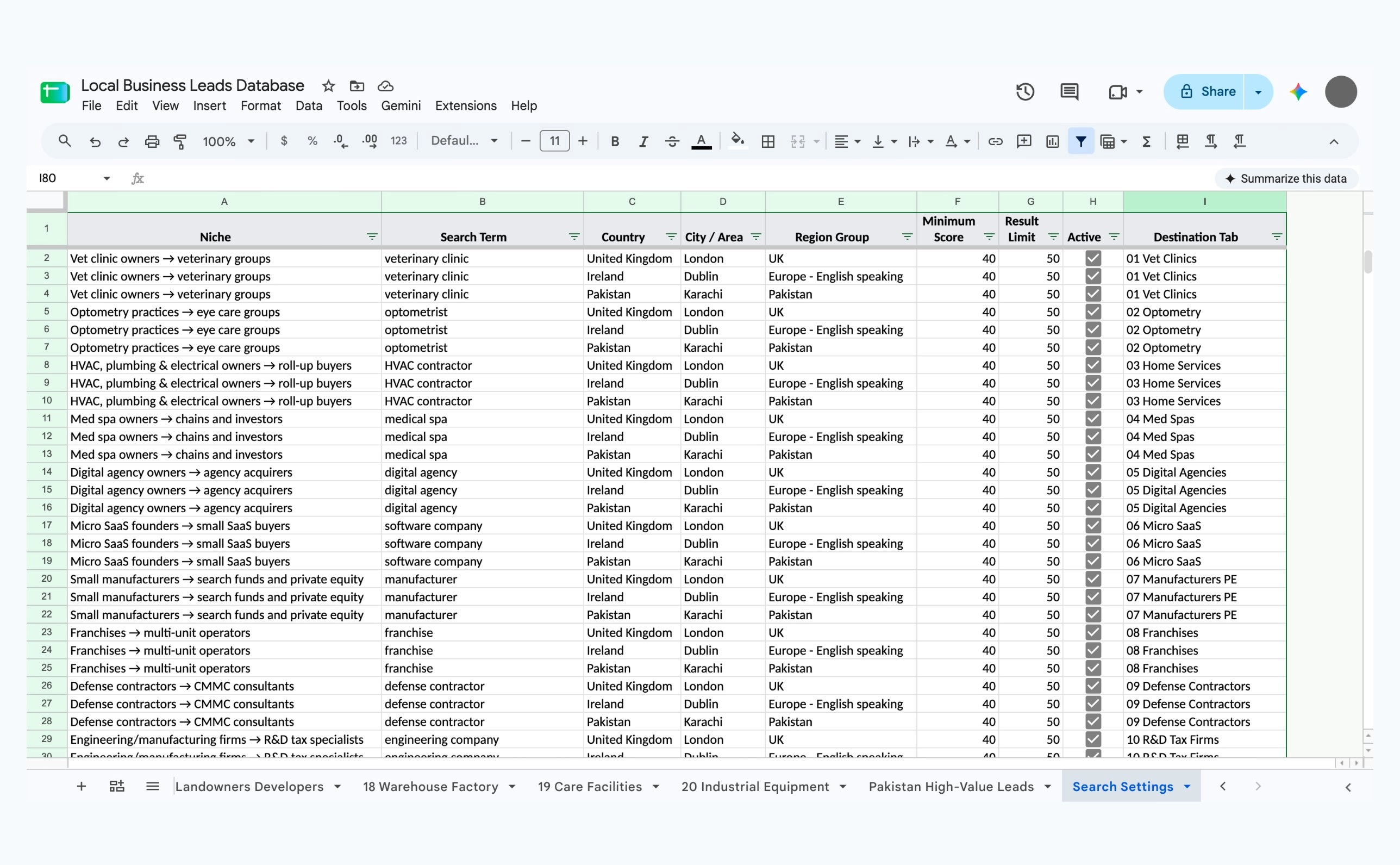Open the borders tool

pyautogui.click(x=768, y=141)
